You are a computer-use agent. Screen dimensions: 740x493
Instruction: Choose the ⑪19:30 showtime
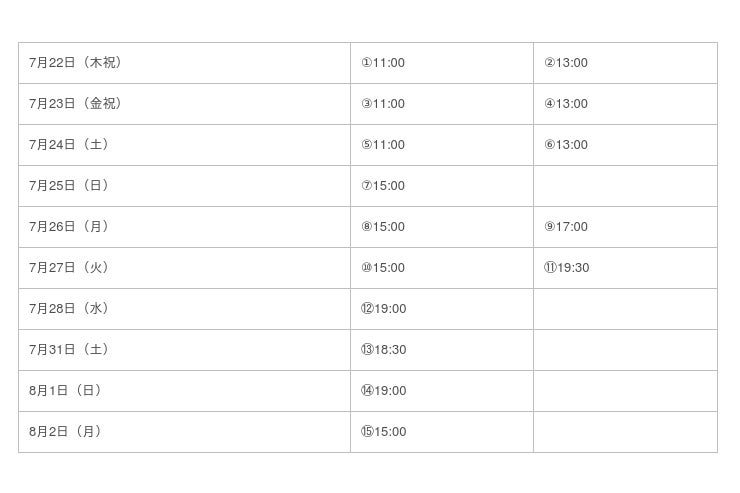click(567, 268)
